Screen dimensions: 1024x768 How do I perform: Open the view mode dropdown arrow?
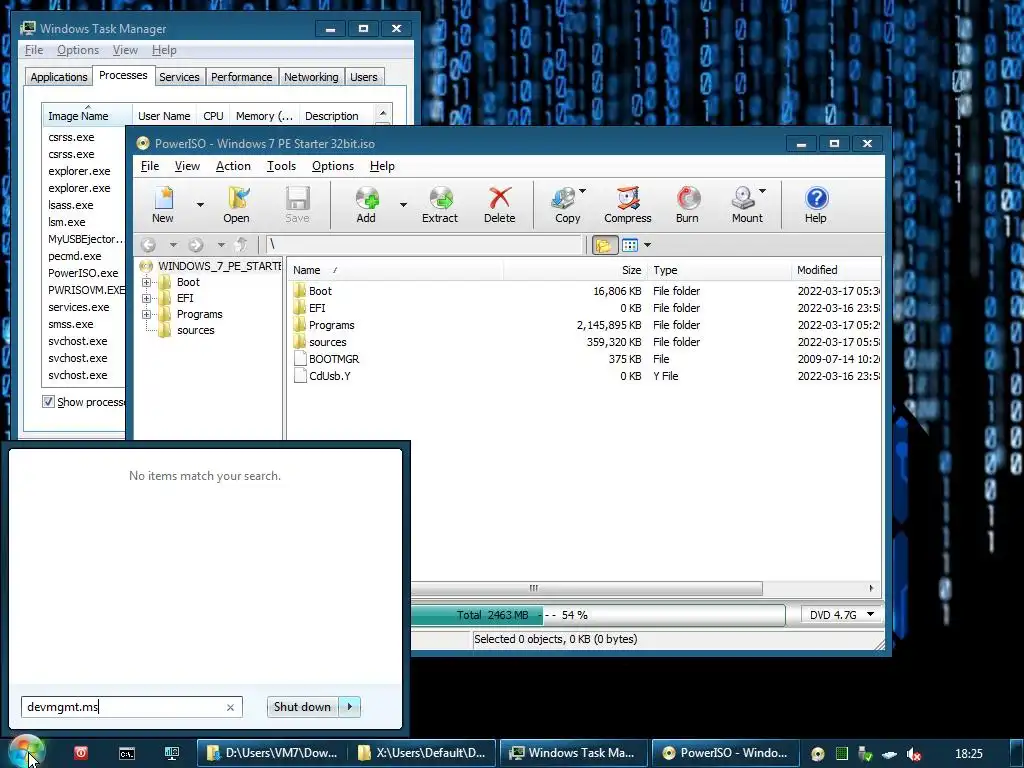click(647, 245)
